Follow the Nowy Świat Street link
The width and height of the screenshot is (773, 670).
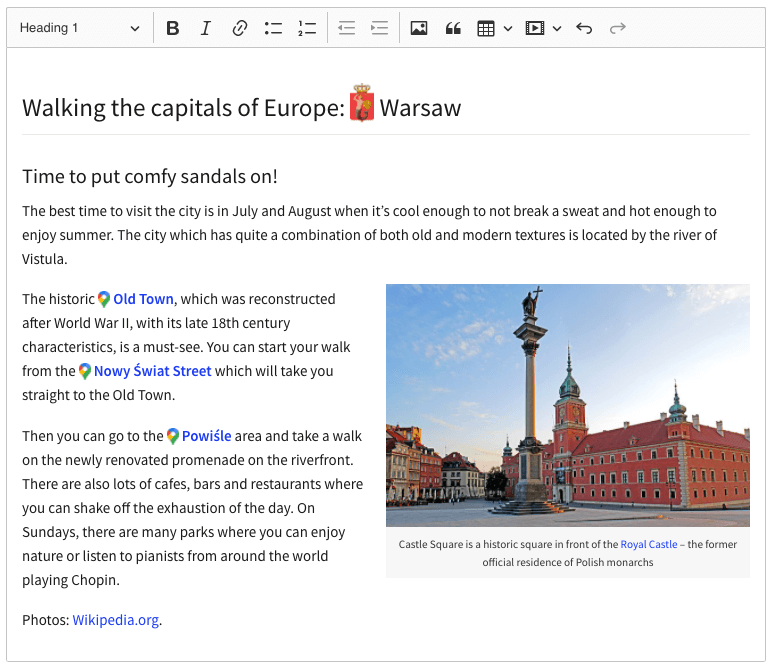click(152, 371)
